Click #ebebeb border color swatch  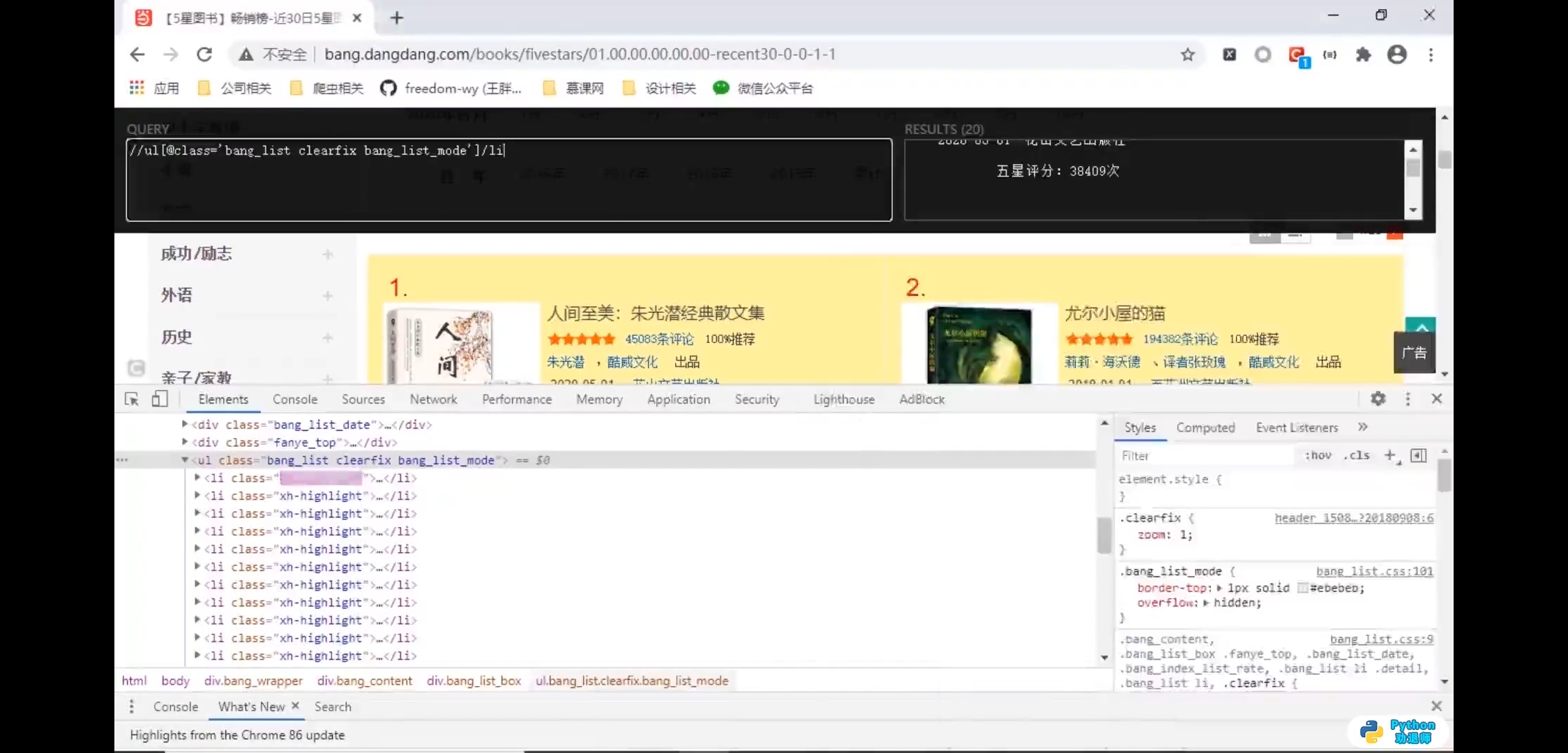click(x=1302, y=588)
